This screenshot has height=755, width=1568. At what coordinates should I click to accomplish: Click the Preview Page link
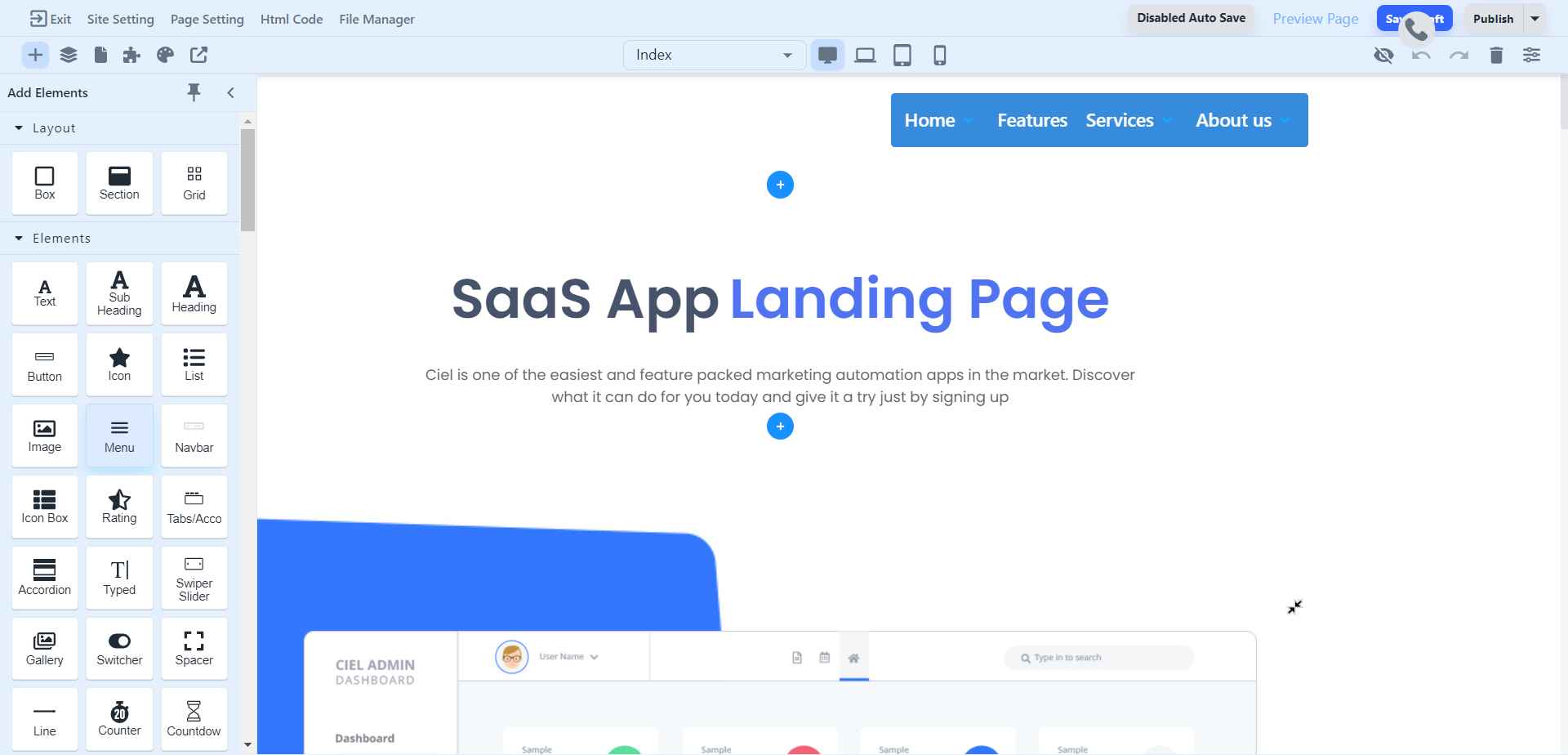(x=1315, y=19)
